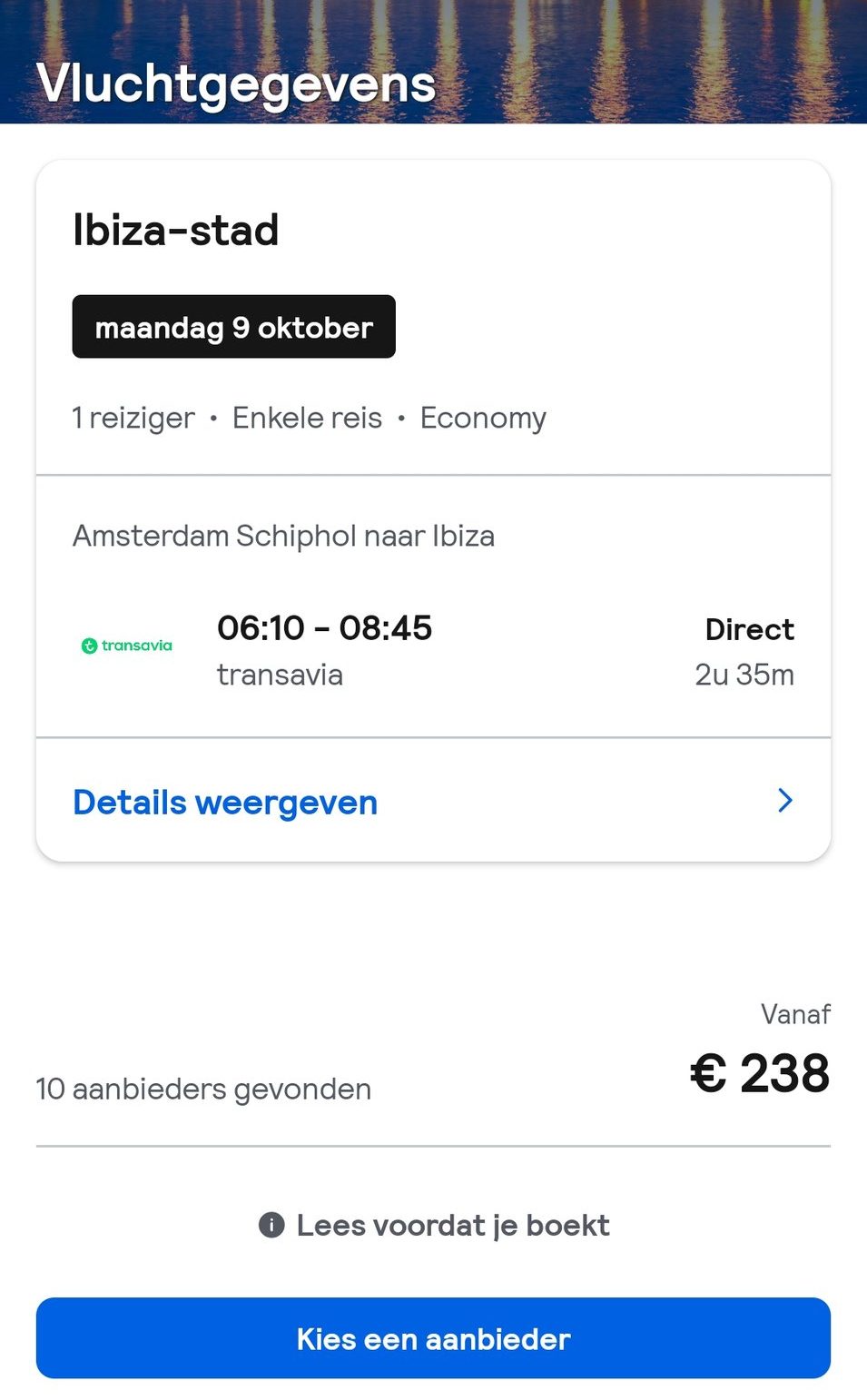Expand the flight details section
Screen dimensions: 867x1400
pyautogui.click(x=224, y=801)
